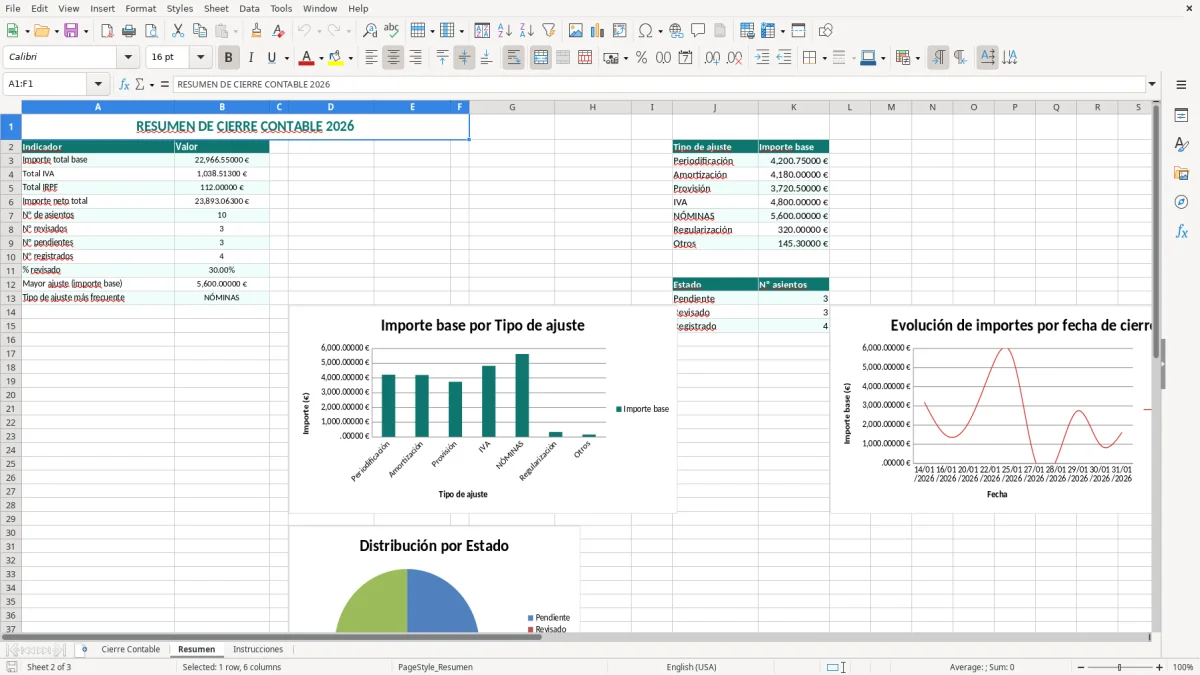Open the Styles menu
Viewport: 1200px width, 675px height.
pyautogui.click(x=180, y=8)
